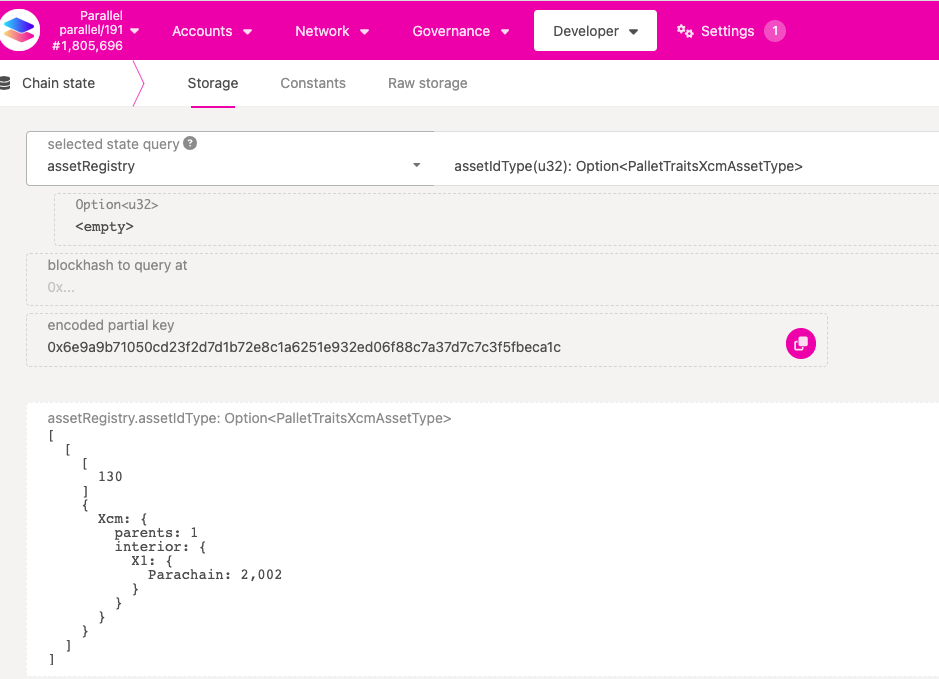Click the encoded partial key hex value
This screenshot has height=679, width=939.
[x=304, y=347]
